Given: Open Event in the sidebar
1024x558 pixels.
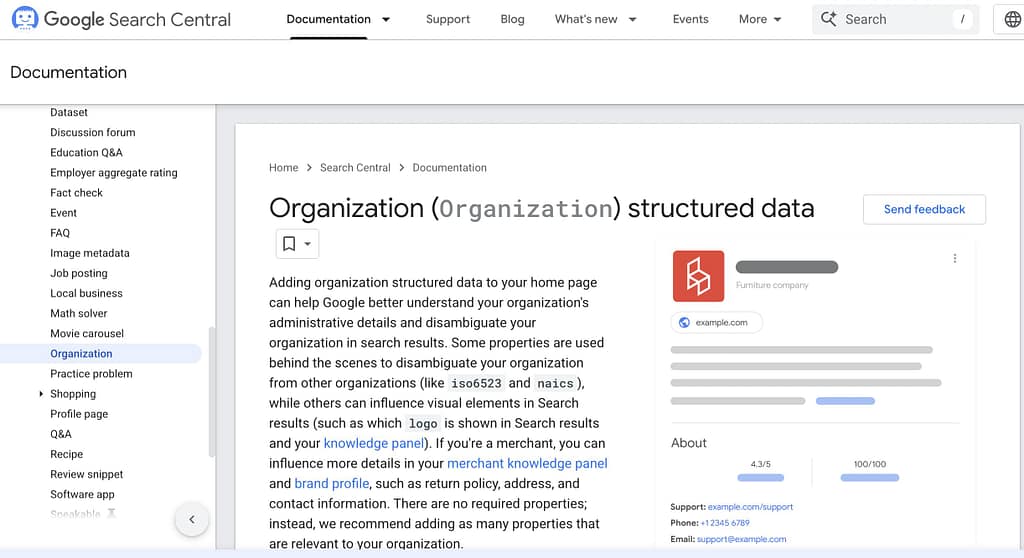Looking at the screenshot, I should (x=63, y=213).
